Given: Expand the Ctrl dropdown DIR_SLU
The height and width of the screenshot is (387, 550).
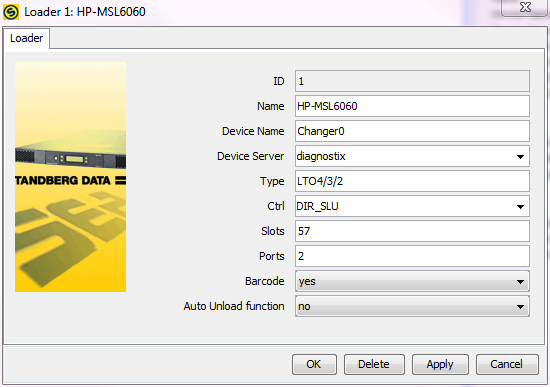Looking at the screenshot, I should (x=412, y=206).
